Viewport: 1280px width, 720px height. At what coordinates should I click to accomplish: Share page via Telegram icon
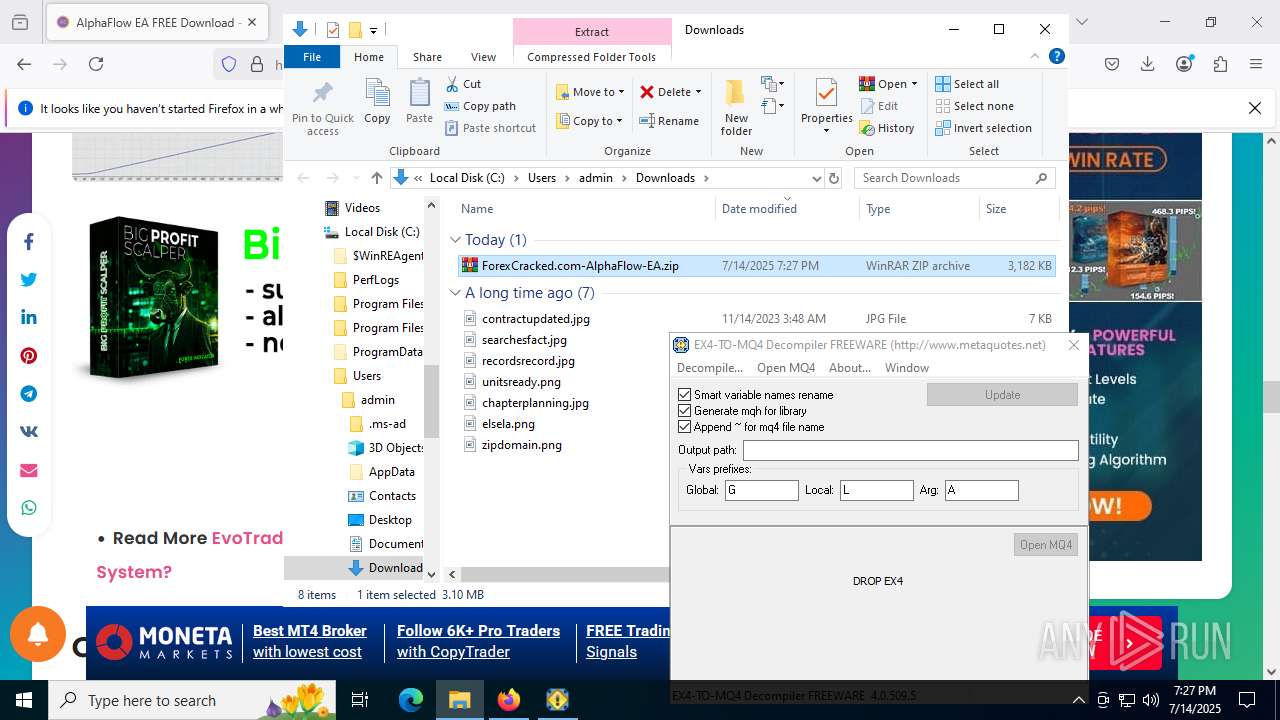tap(29, 394)
